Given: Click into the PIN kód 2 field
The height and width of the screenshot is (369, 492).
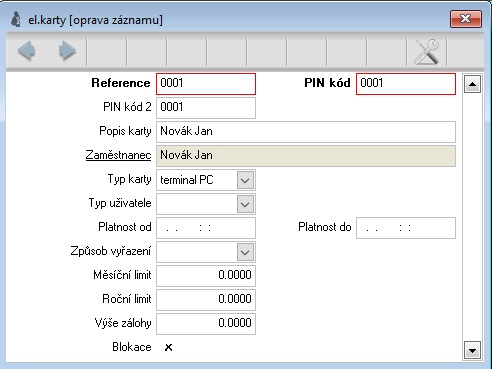Looking at the screenshot, I should pyautogui.click(x=206, y=108).
